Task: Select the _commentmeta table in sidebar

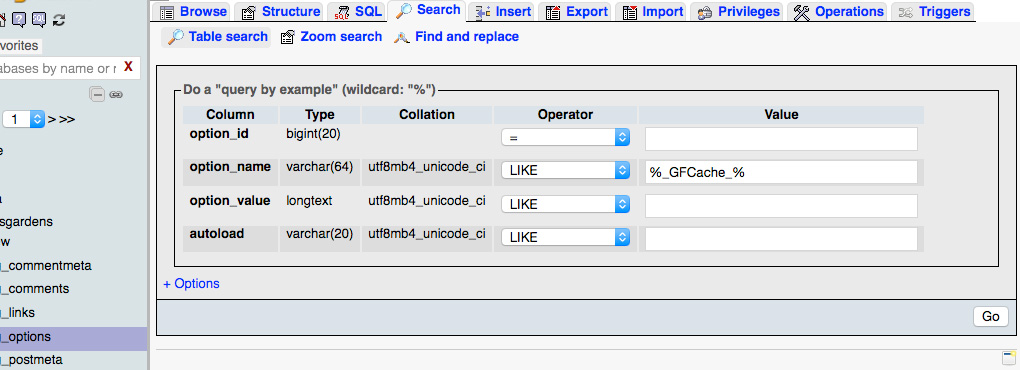Action: pyautogui.click(x=47, y=265)
